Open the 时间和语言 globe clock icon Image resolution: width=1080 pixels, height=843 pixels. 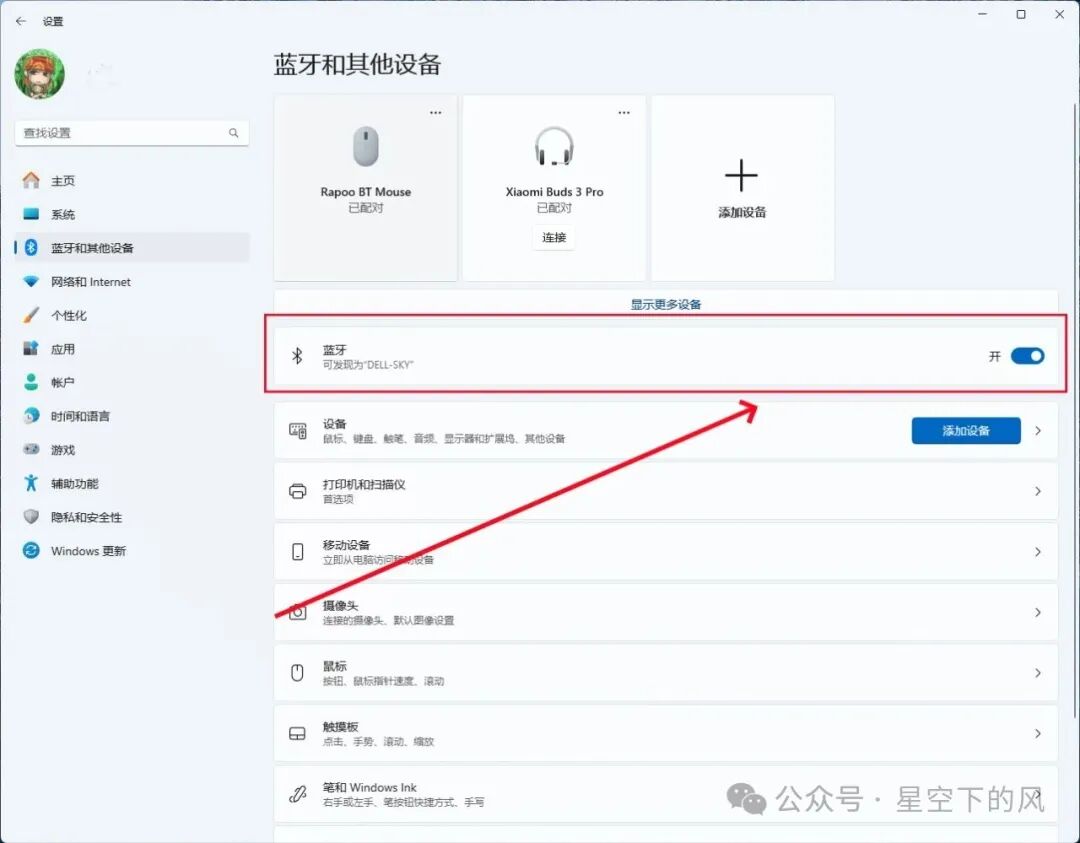point(31,416)
